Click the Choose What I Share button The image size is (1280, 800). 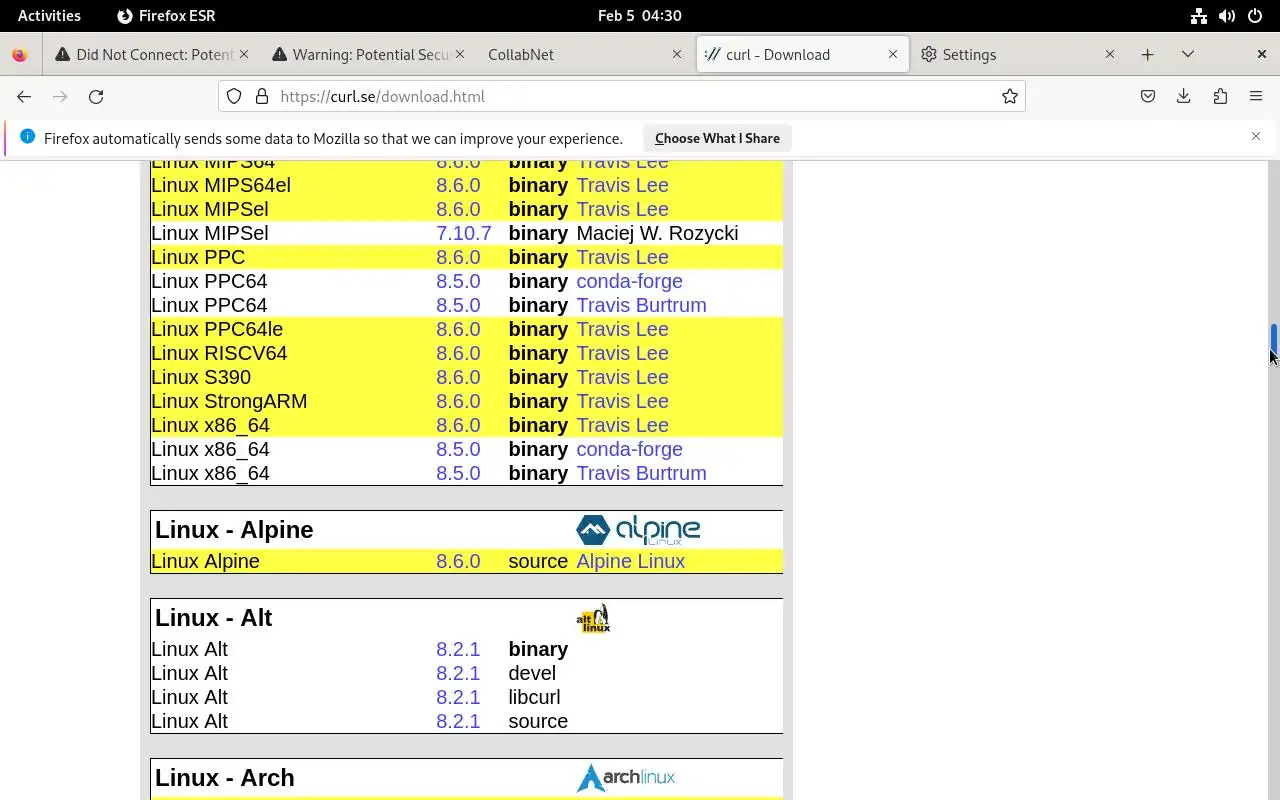(717, 138)
